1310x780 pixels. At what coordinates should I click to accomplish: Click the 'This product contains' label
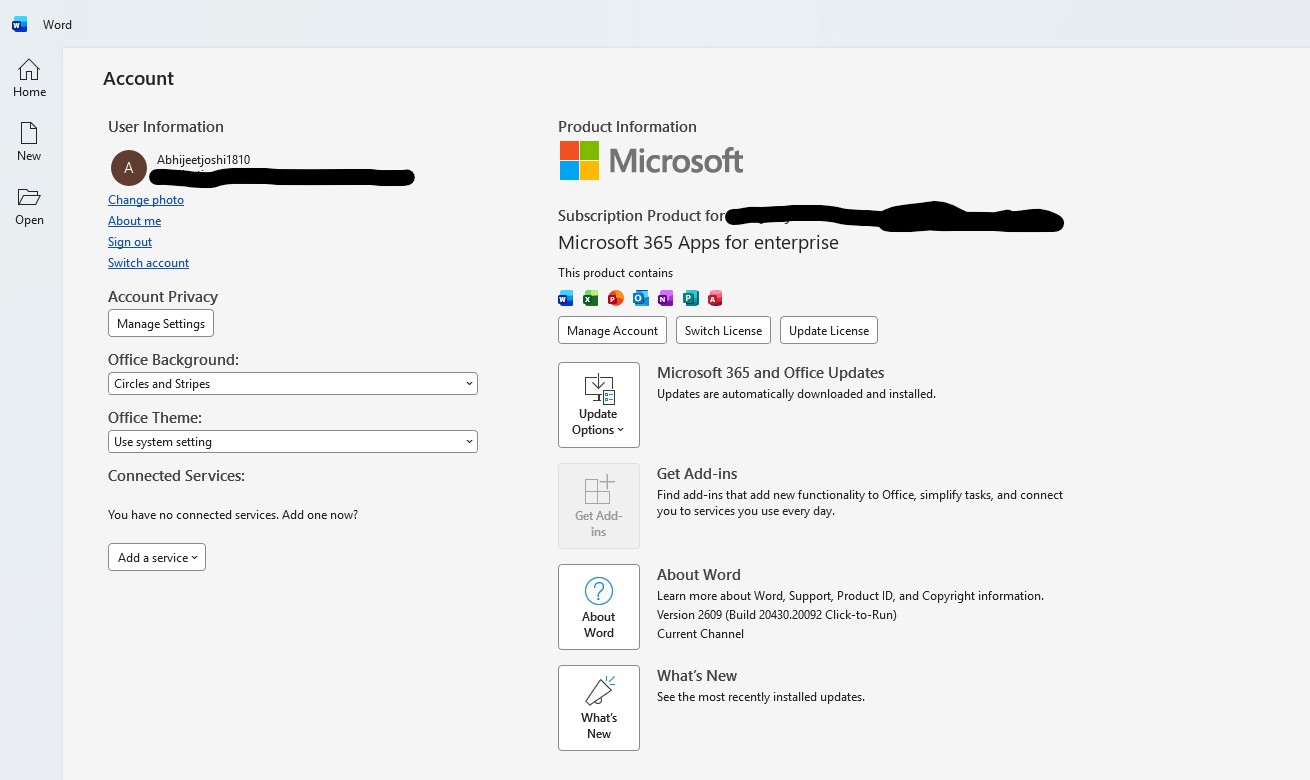[615, 273]
